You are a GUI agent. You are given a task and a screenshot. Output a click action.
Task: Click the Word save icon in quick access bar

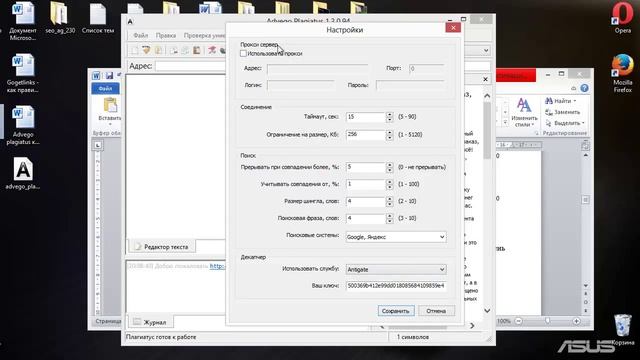pos(109,76)
